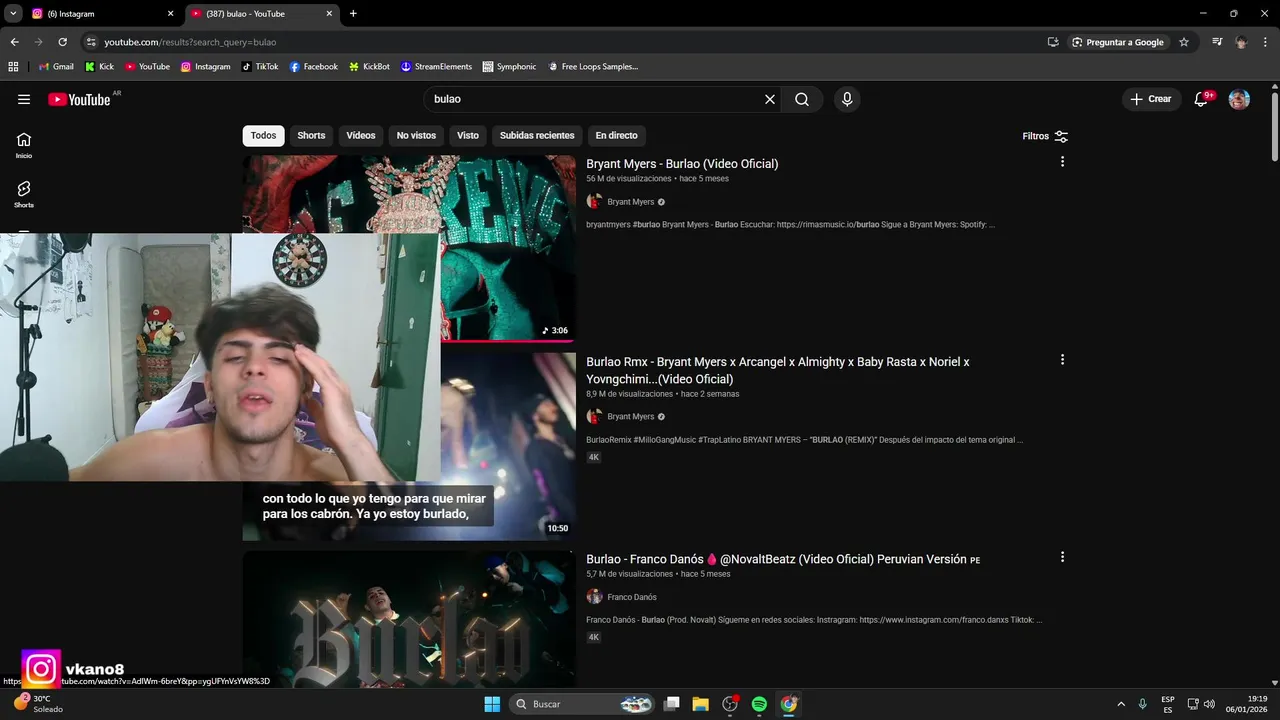Show hidden system tray icons

tap(1121, 704)
